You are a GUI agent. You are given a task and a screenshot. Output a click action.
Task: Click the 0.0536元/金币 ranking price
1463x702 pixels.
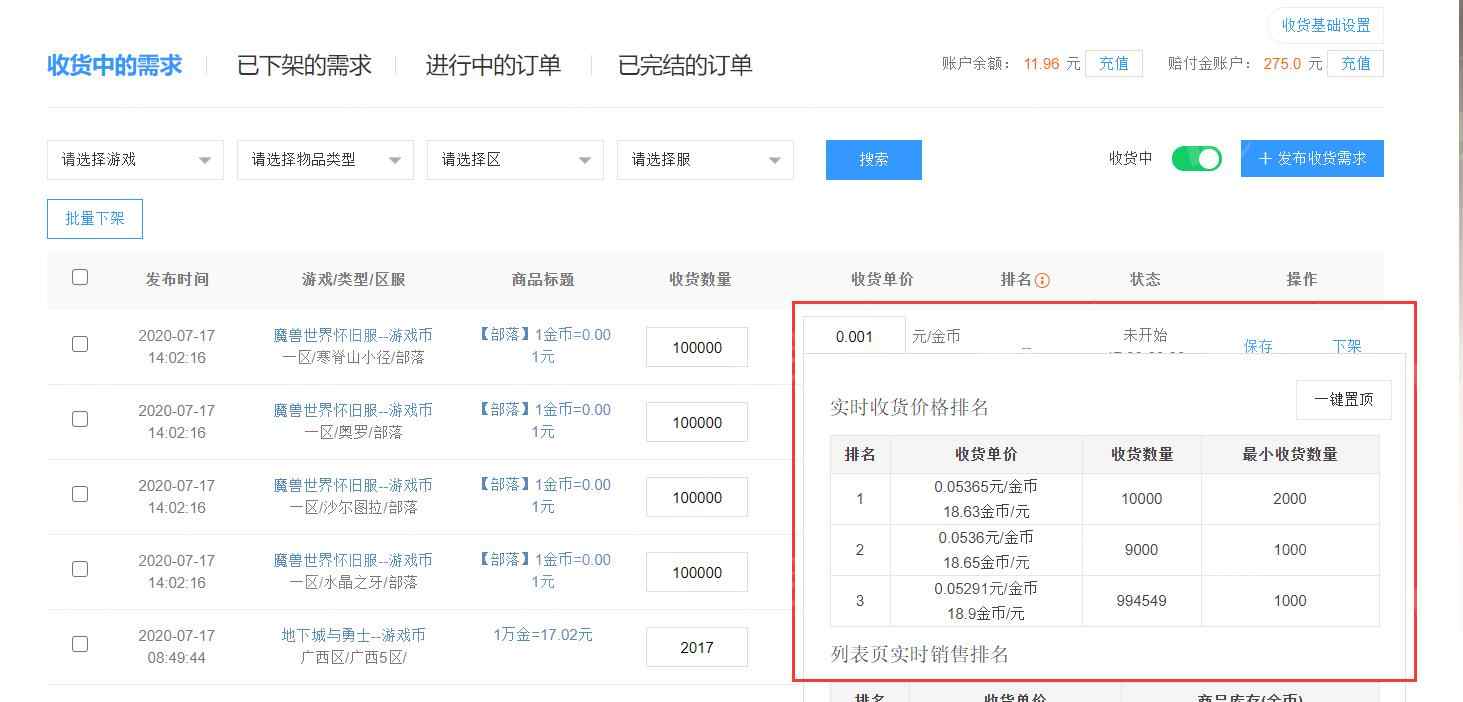pos(986,538)
